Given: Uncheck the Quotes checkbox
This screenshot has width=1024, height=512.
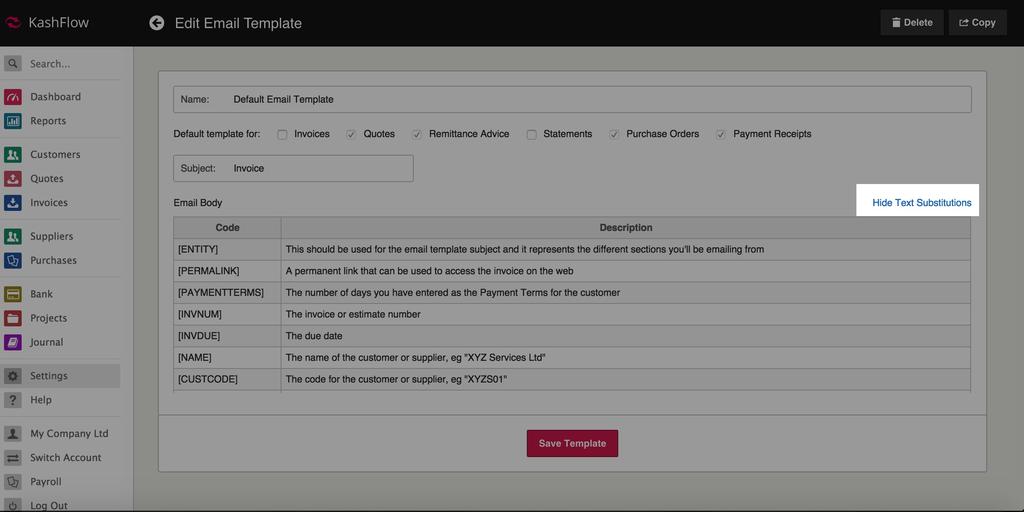Looking at the screenshot, I should (351, 134).
